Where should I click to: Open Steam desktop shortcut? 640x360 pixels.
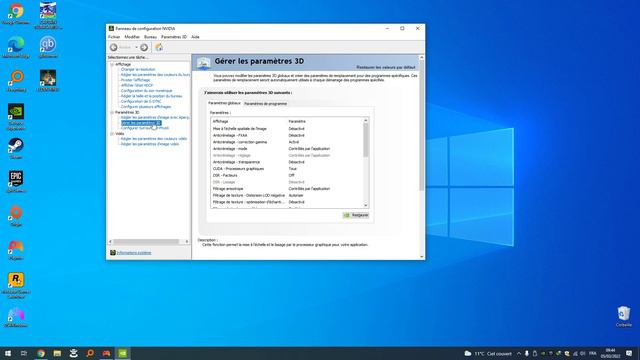pos(16,149)
